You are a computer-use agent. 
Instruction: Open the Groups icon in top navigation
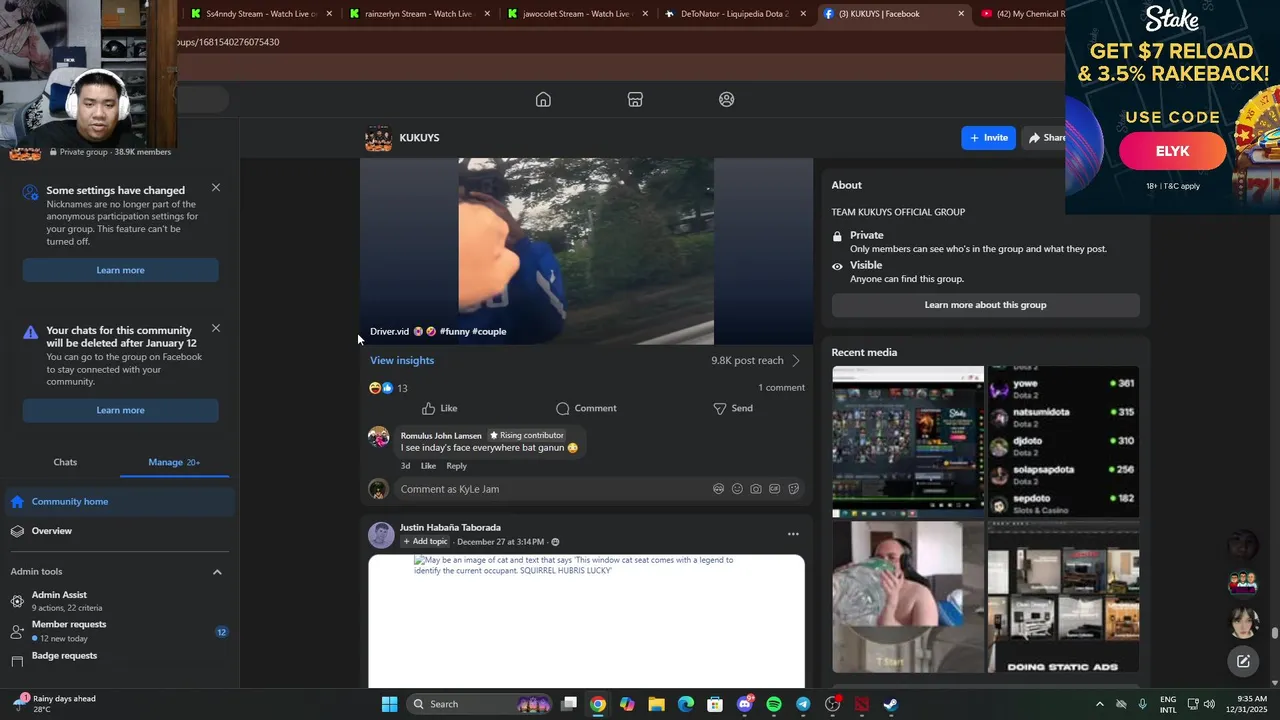coord(727,99)
